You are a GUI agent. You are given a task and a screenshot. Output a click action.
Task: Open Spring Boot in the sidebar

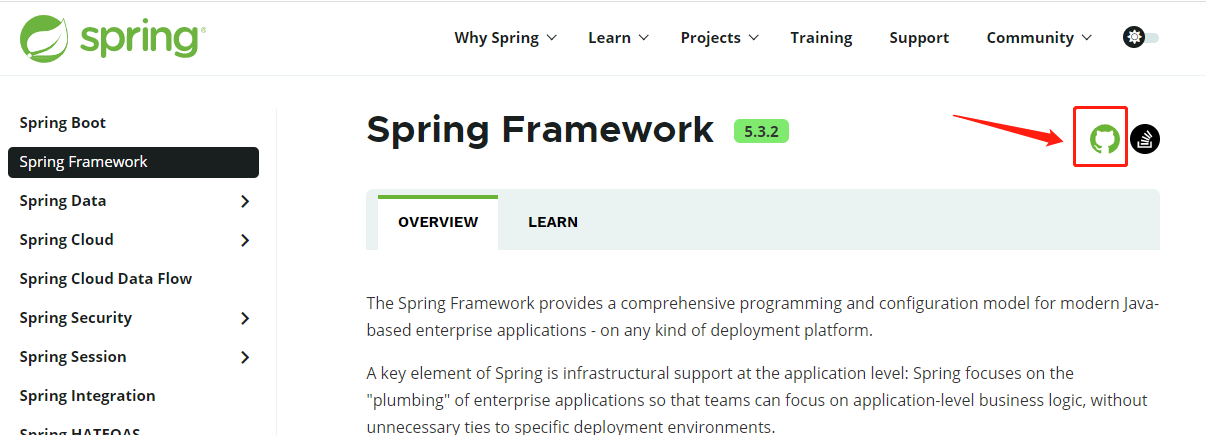coord(63,123)
